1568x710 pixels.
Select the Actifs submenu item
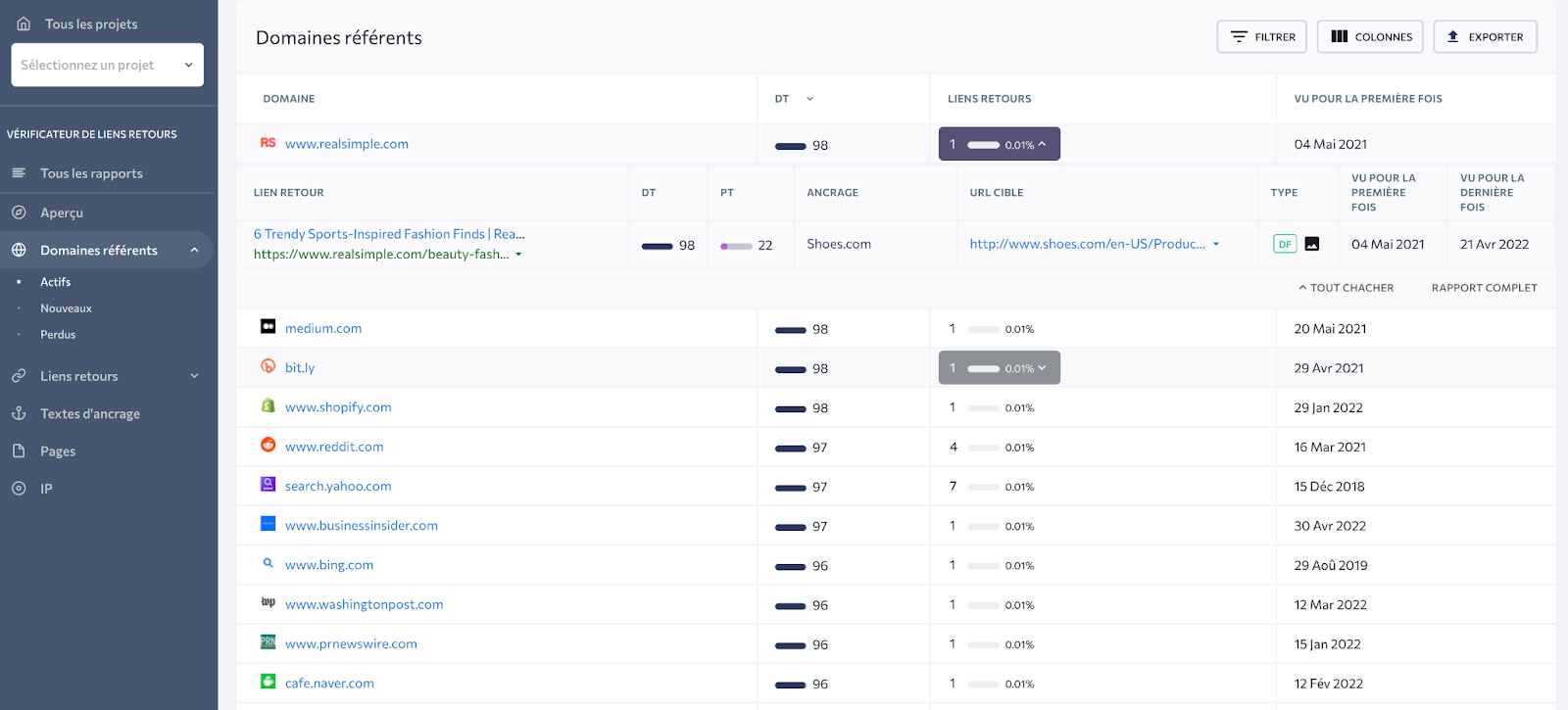point(56,282)
